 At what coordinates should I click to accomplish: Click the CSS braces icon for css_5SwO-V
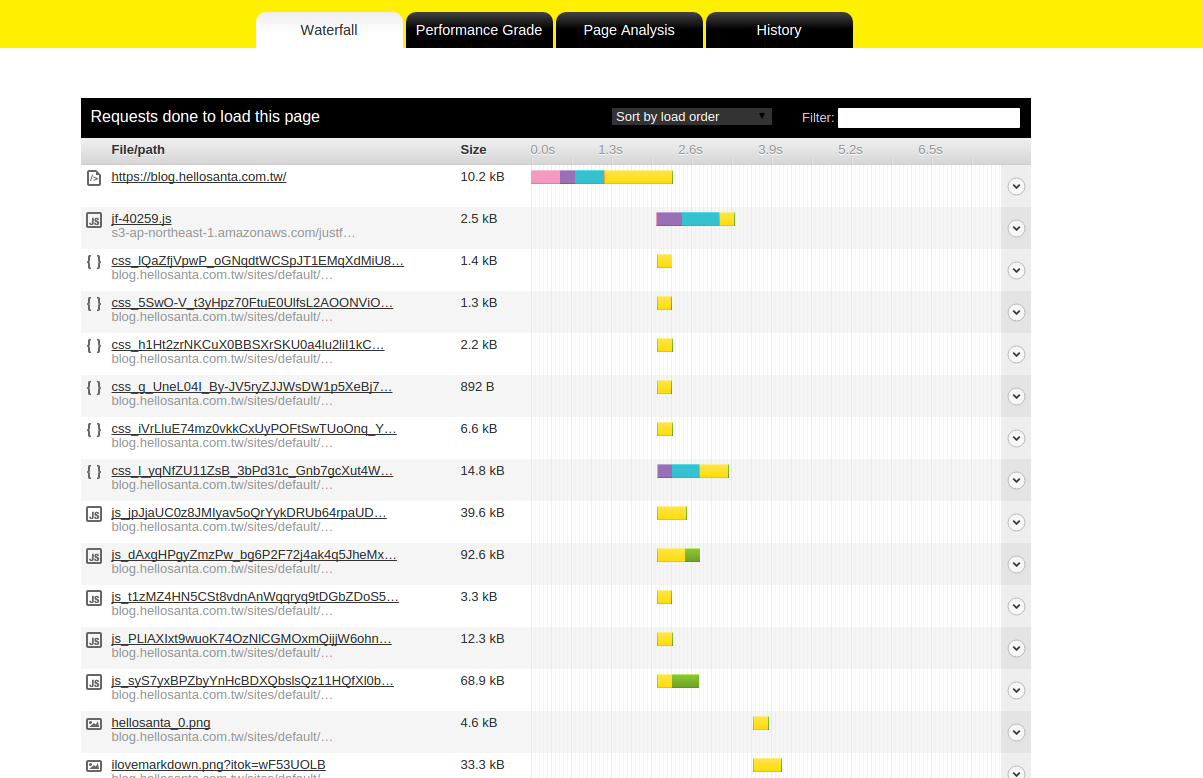click(x=94, y=304)
